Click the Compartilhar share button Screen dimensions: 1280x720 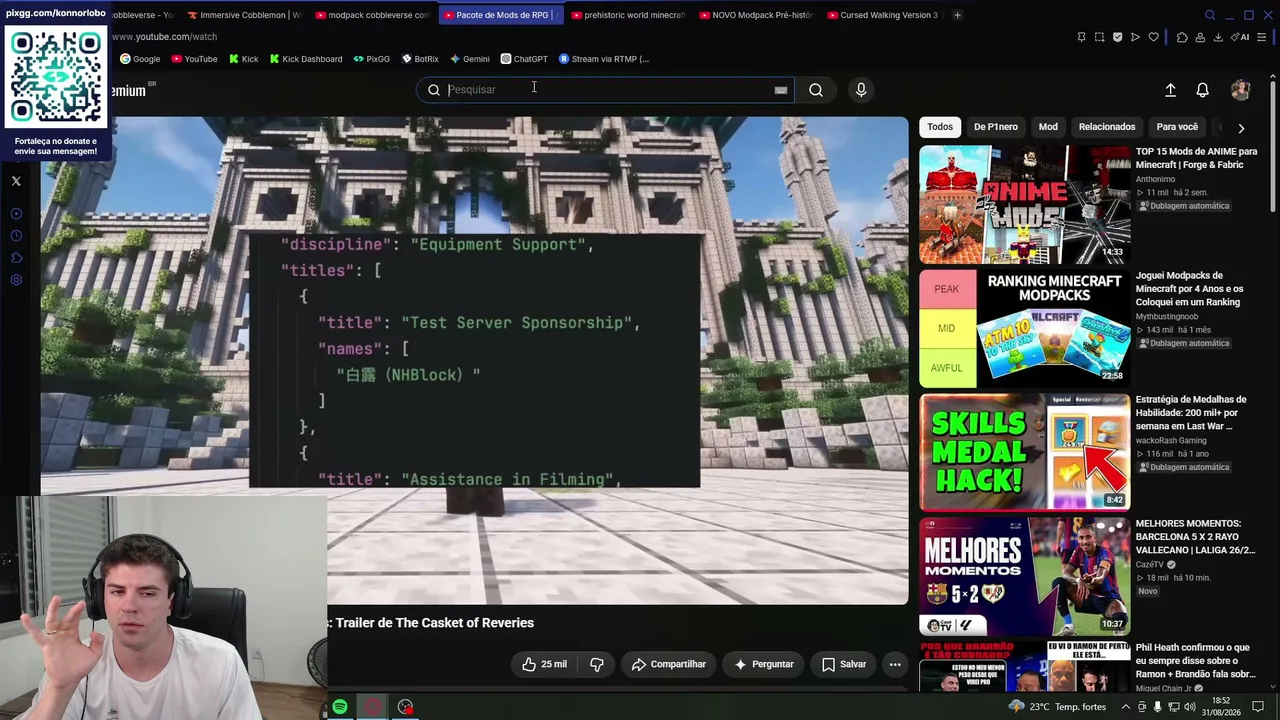(x=669, y=664)
